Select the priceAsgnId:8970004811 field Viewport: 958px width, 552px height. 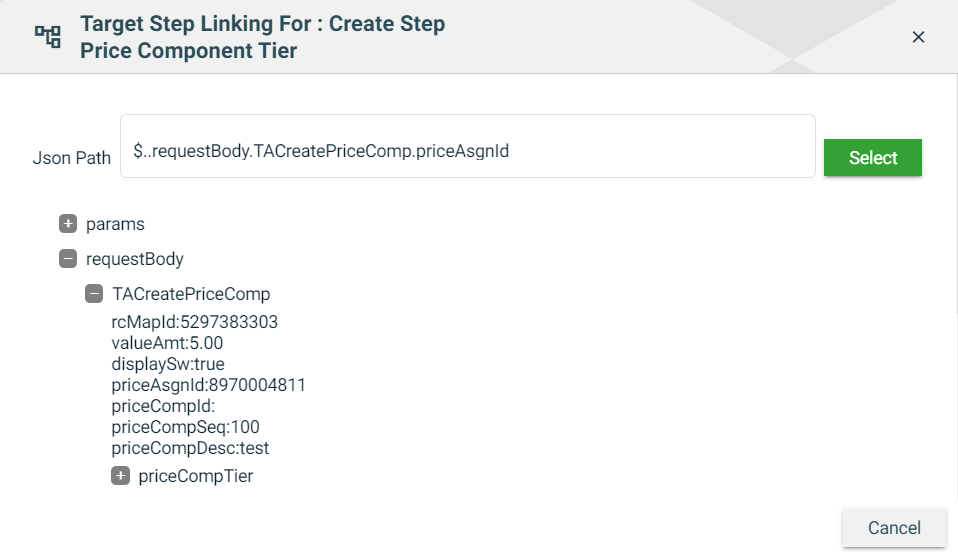point(208,385)
